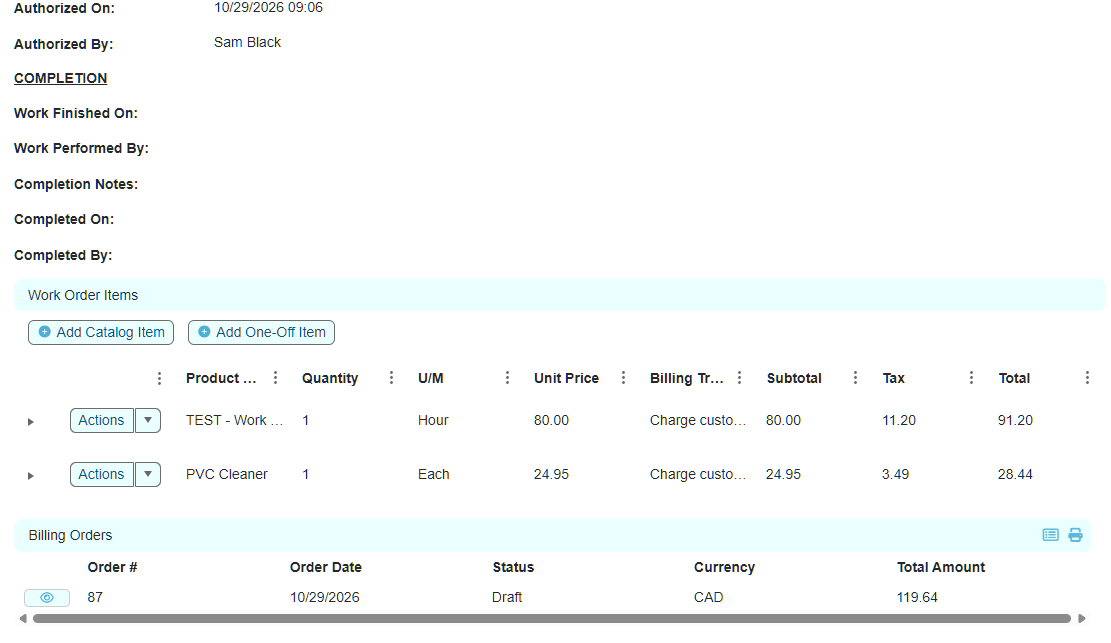This screenshot has width=1111, height=643.
Task: Sort by the Unit Price column header
Action: point(566,379)
